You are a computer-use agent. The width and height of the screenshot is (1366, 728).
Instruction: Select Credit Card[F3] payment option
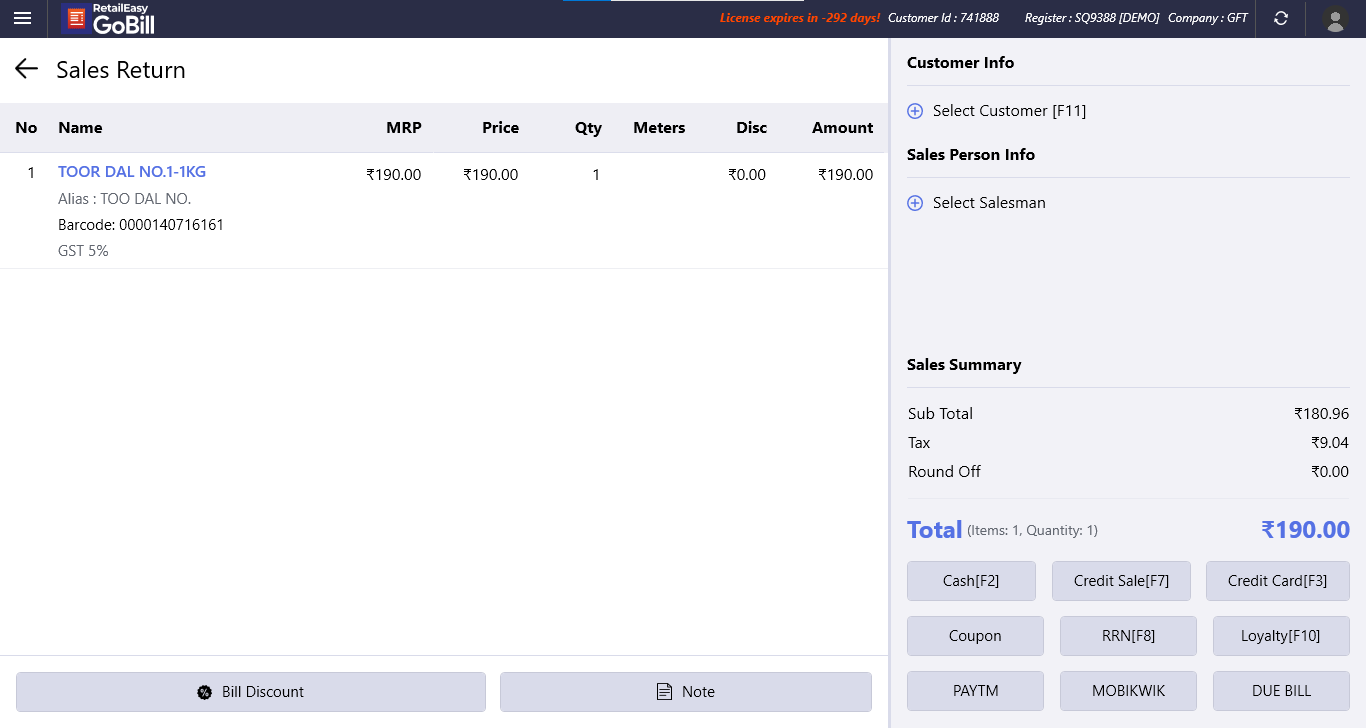[x=1277, y=581]
